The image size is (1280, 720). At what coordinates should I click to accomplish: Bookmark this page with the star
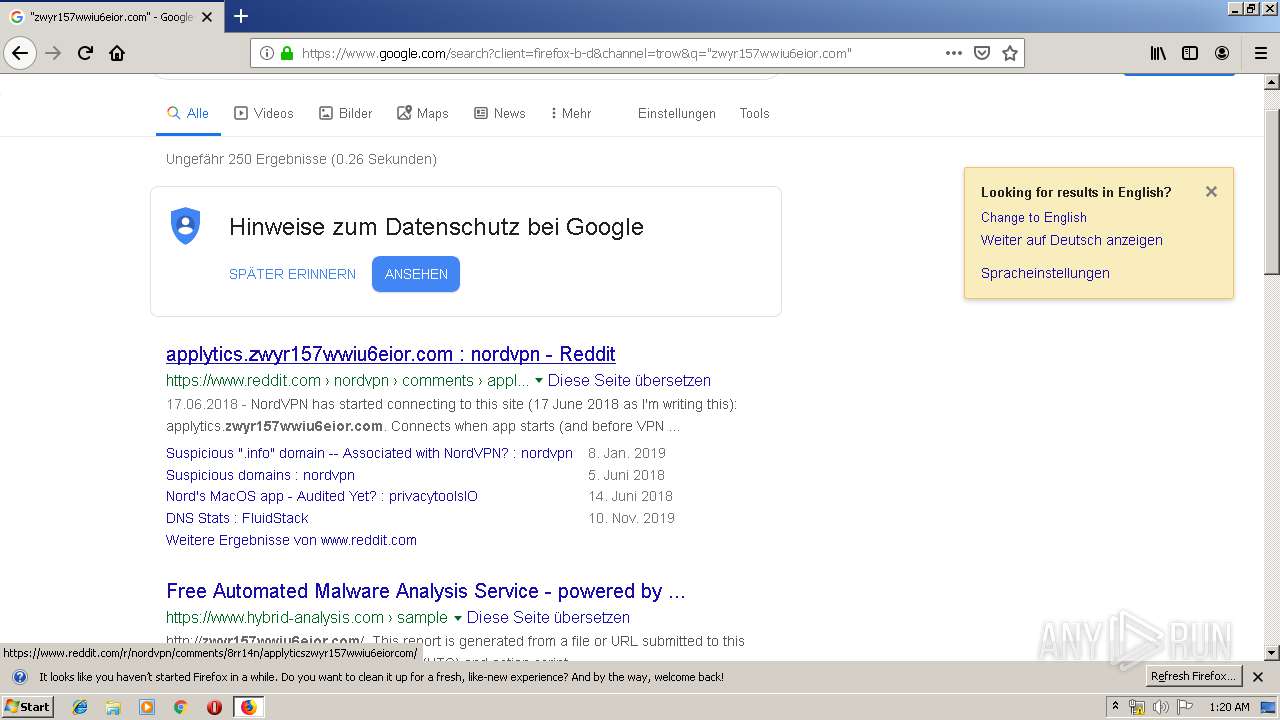tap(1010, 53)
